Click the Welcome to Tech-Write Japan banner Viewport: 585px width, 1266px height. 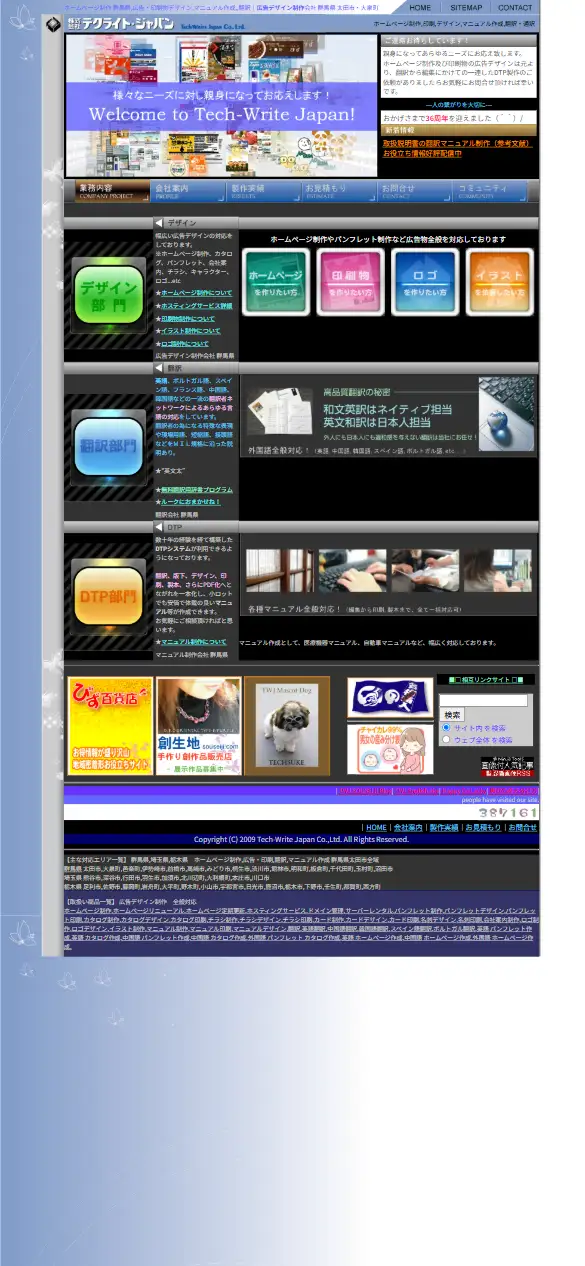coord(221,105)
